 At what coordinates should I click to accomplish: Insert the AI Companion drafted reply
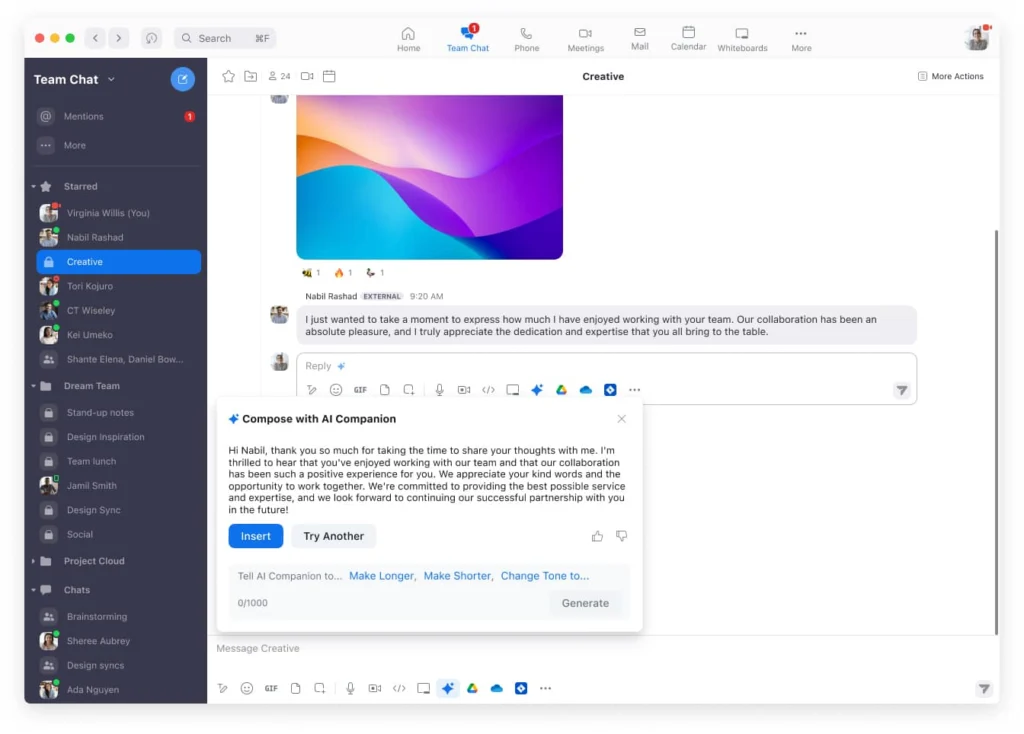[255, 536]
